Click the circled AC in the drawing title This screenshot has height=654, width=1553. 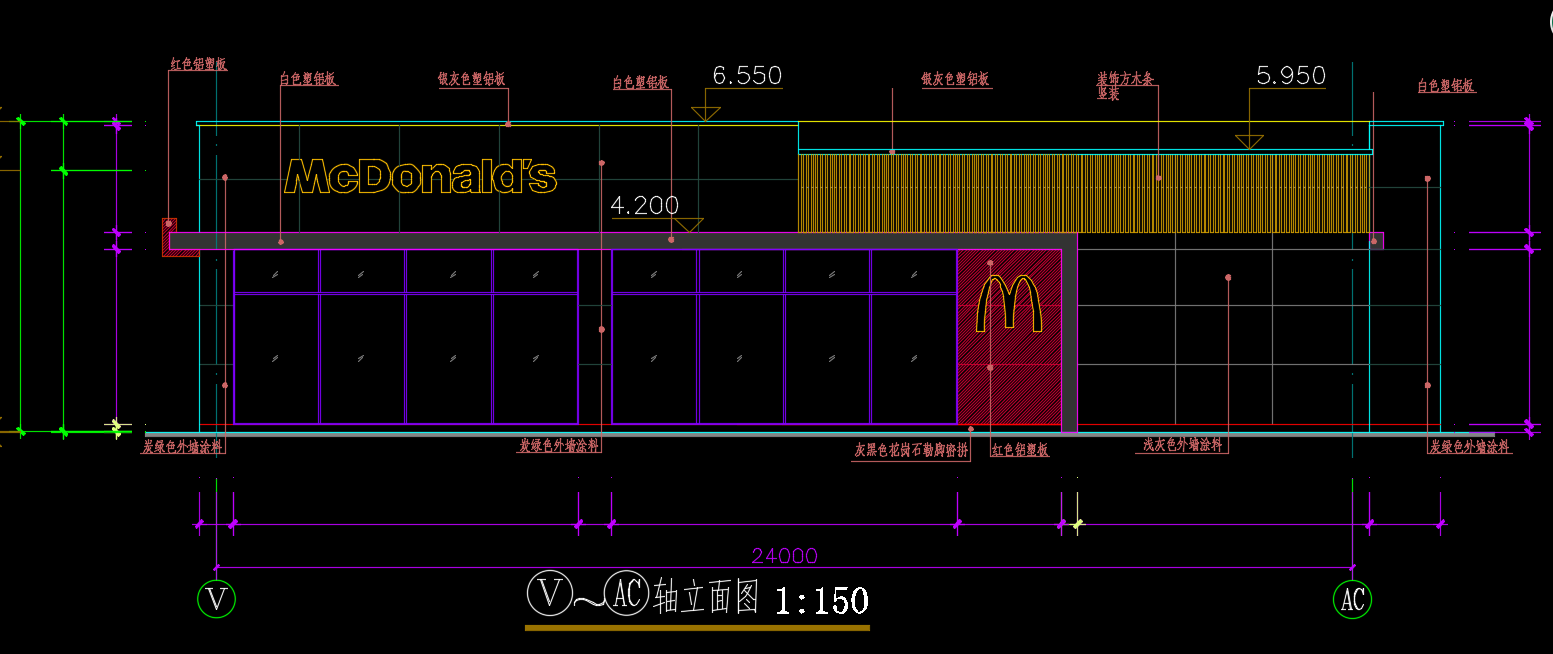click(629, 593)
